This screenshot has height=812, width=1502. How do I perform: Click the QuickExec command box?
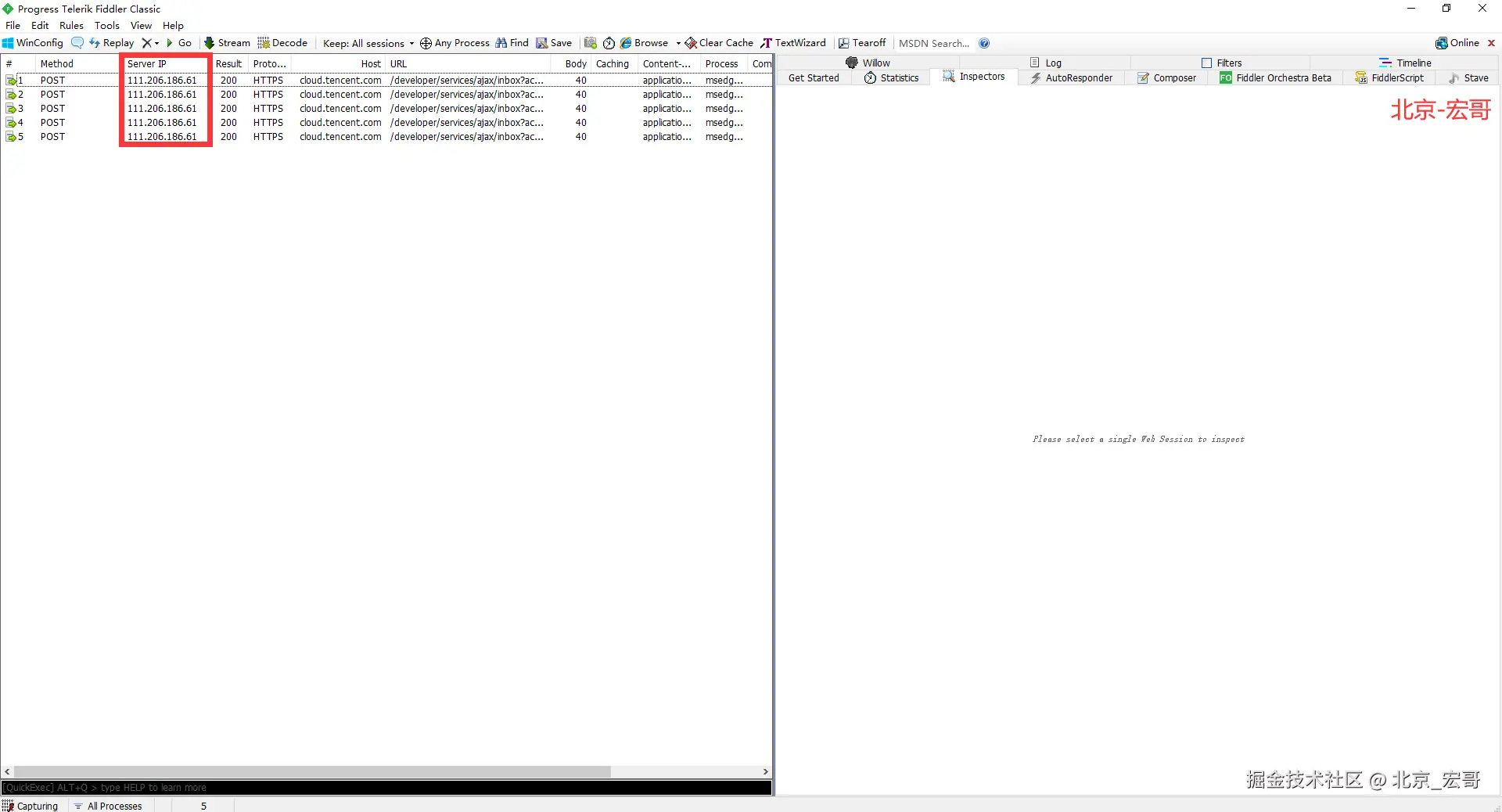tap(386, 788)
